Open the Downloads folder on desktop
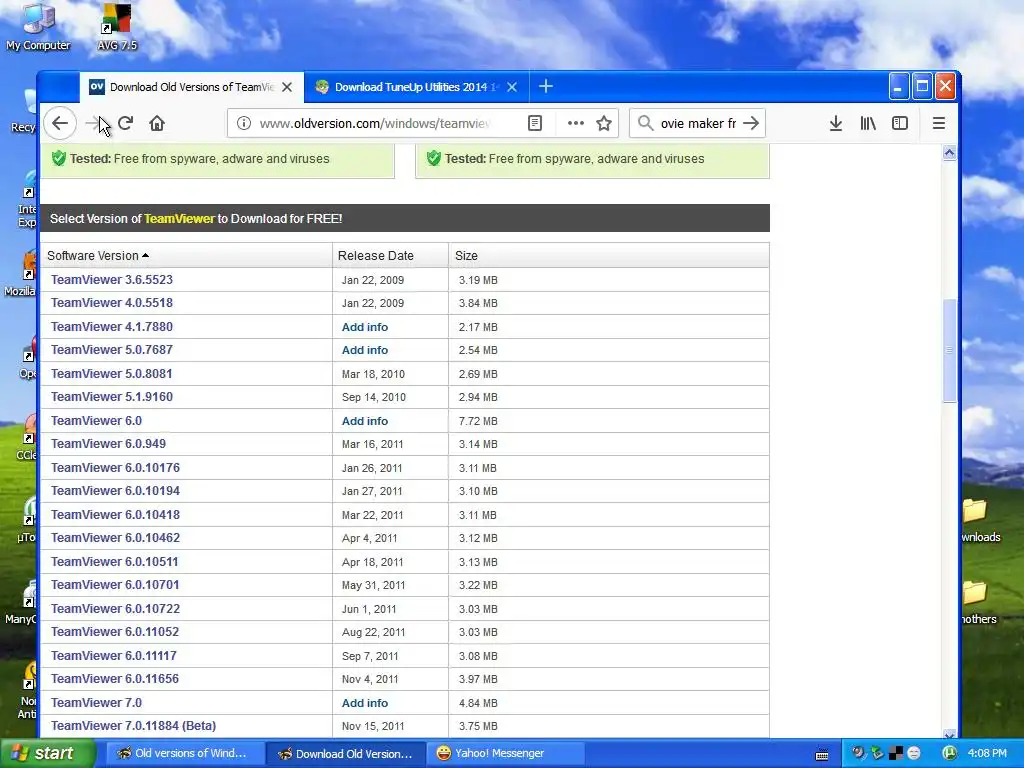This screenshot has height=768, width=1024. coord(980,520)
